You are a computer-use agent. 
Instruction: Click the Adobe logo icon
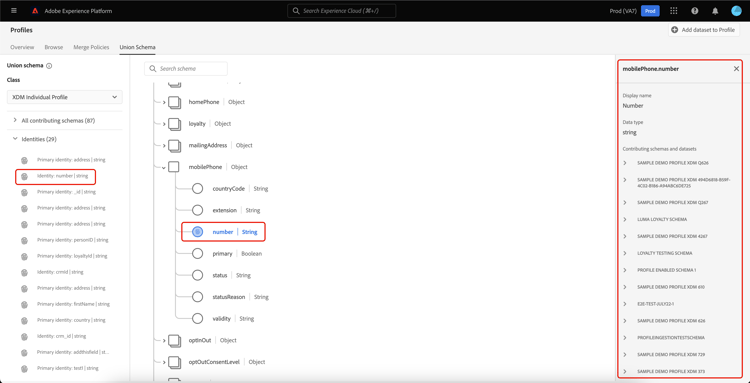point(35,11)
